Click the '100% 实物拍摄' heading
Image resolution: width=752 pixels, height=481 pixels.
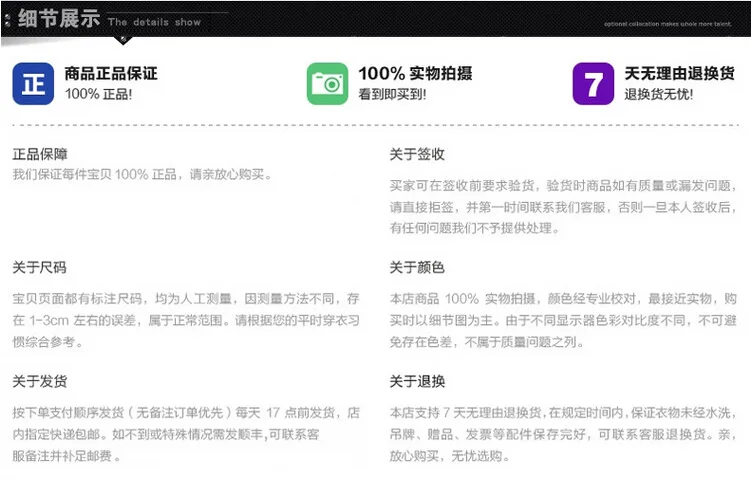415,73
